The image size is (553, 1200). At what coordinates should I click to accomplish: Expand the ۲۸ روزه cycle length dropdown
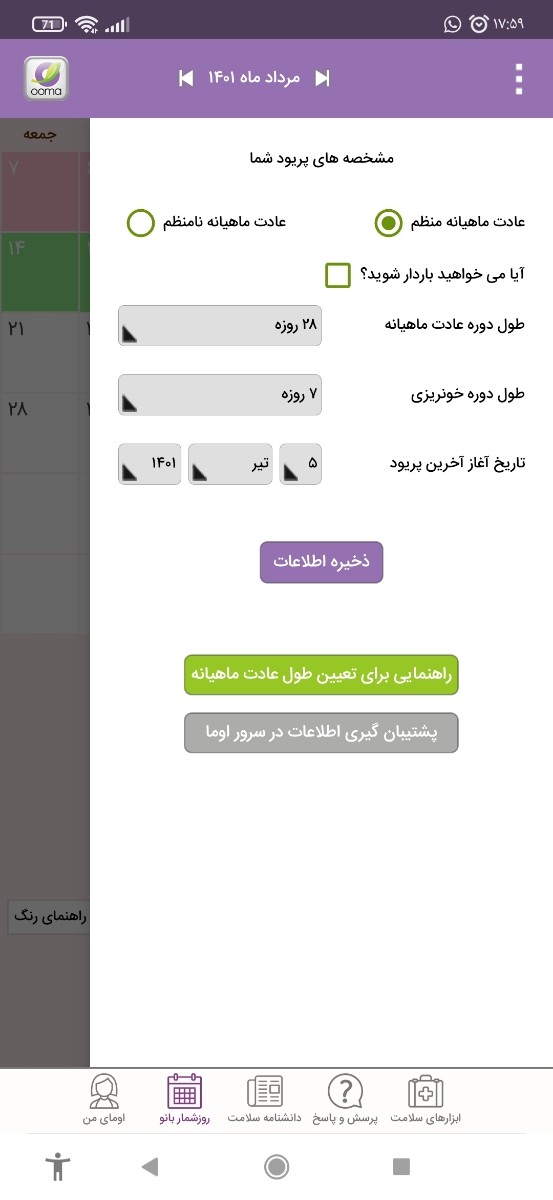(220, 326)
